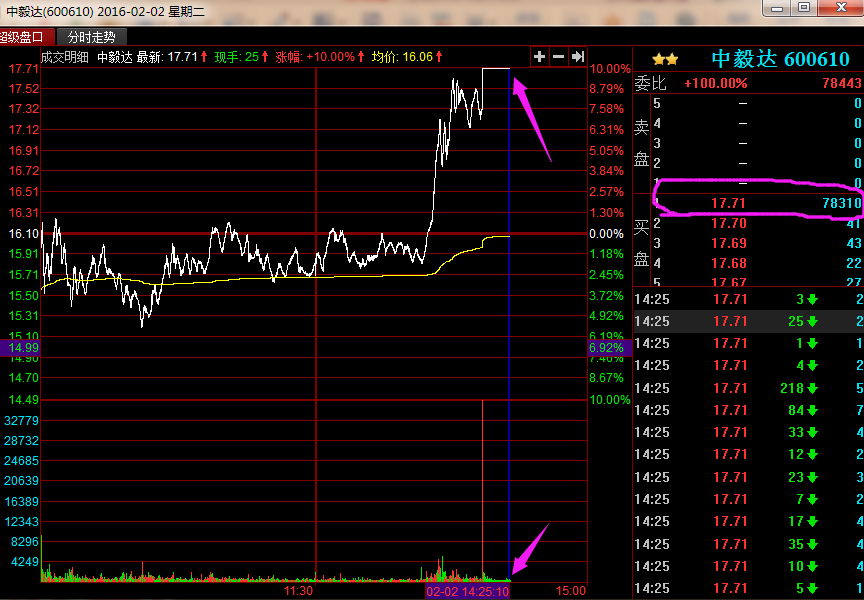The height and width of the screenshot is (600, 864).
Task: Switch to the 分时走势 tab
Action: [x=91, y=37]
